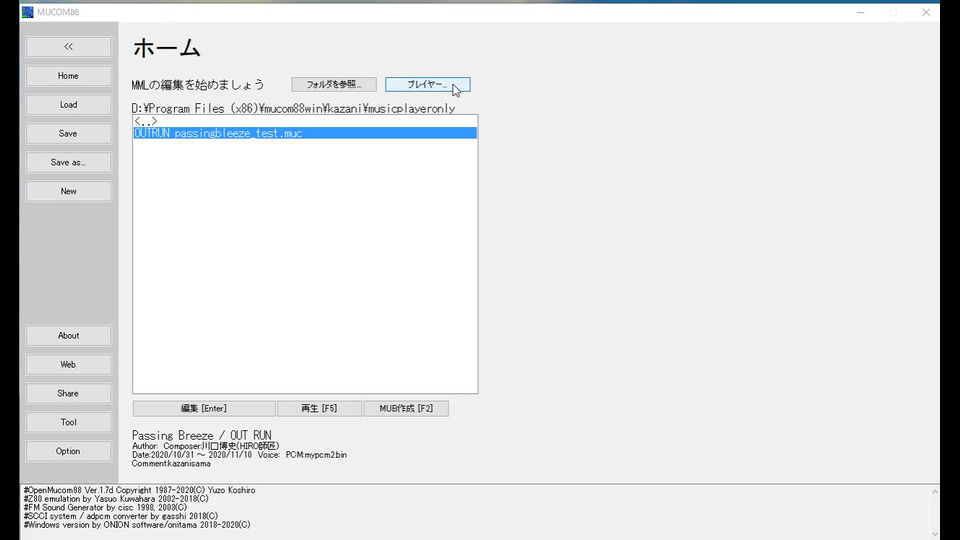Click the #Windows version log line
960x540 pixels.
[x=137, y=525]
